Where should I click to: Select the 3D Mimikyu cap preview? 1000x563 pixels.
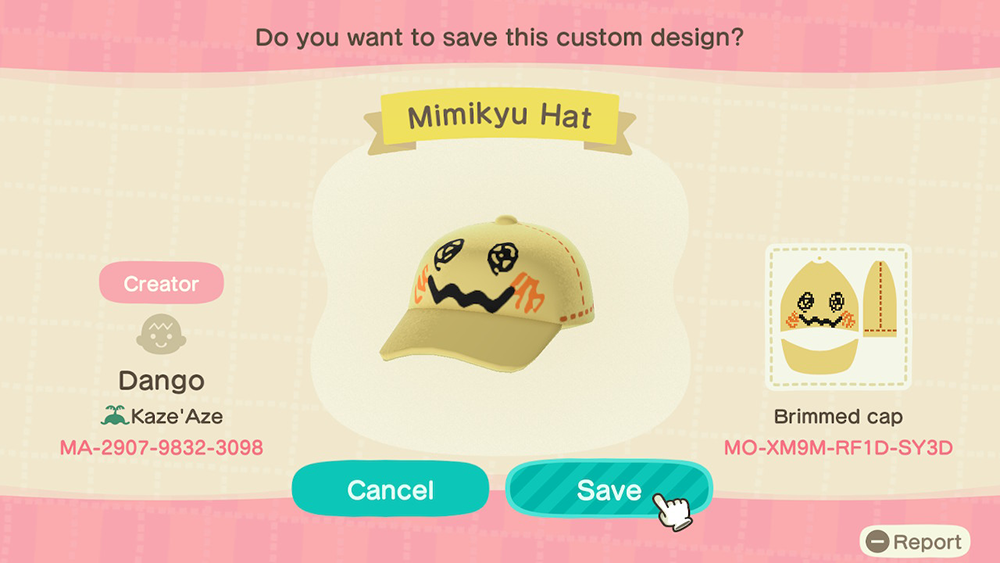point(488,295)
